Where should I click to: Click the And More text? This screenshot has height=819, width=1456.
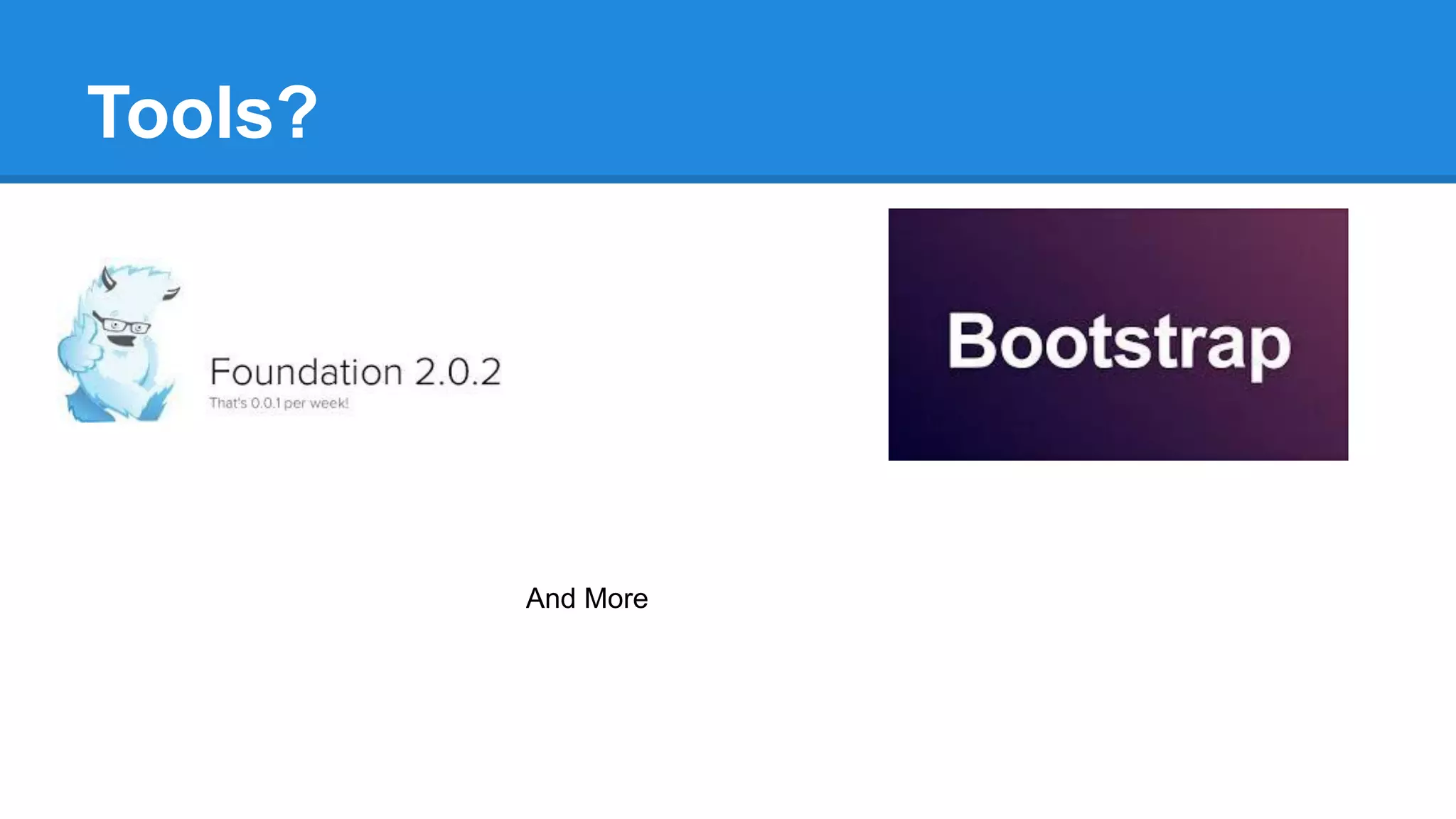(587, 599)
